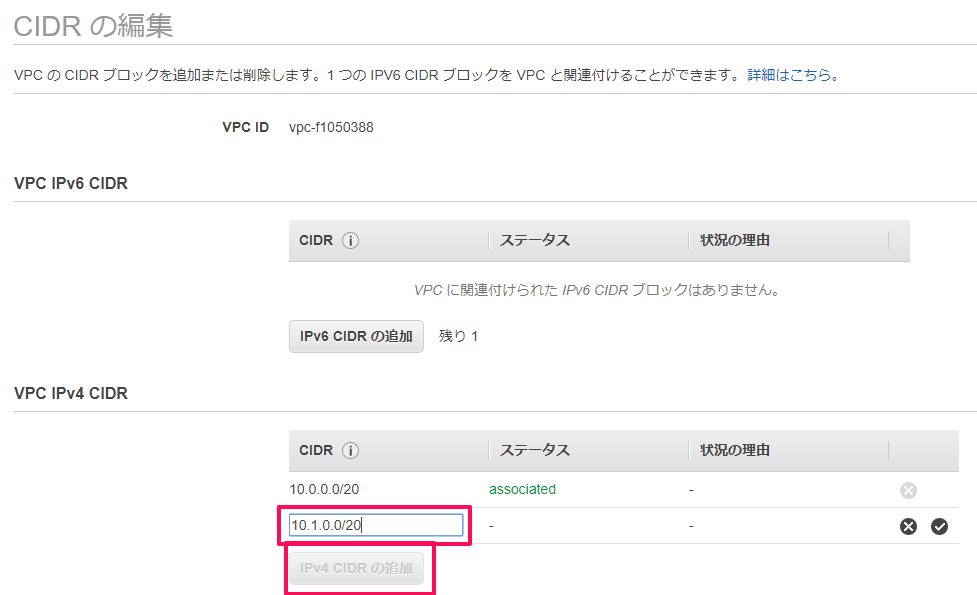Screen dimensions: 977x595
Task: Click the IPv6 CIDR の追加 button
Action: pyautogui.click(x=356, y=336)
